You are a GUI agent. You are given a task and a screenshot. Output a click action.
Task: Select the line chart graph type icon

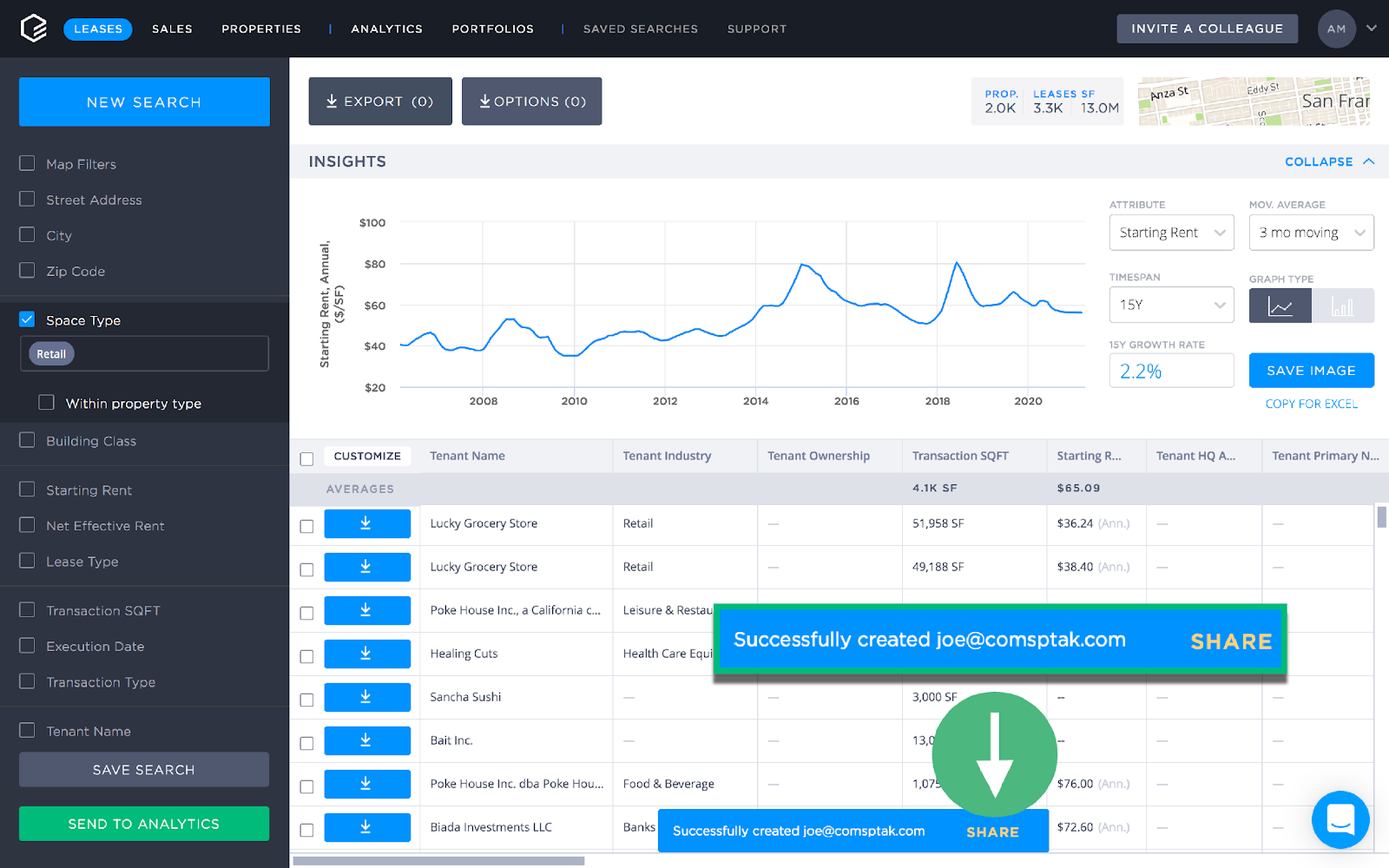pyautogui.click(x=1279, y=306)
